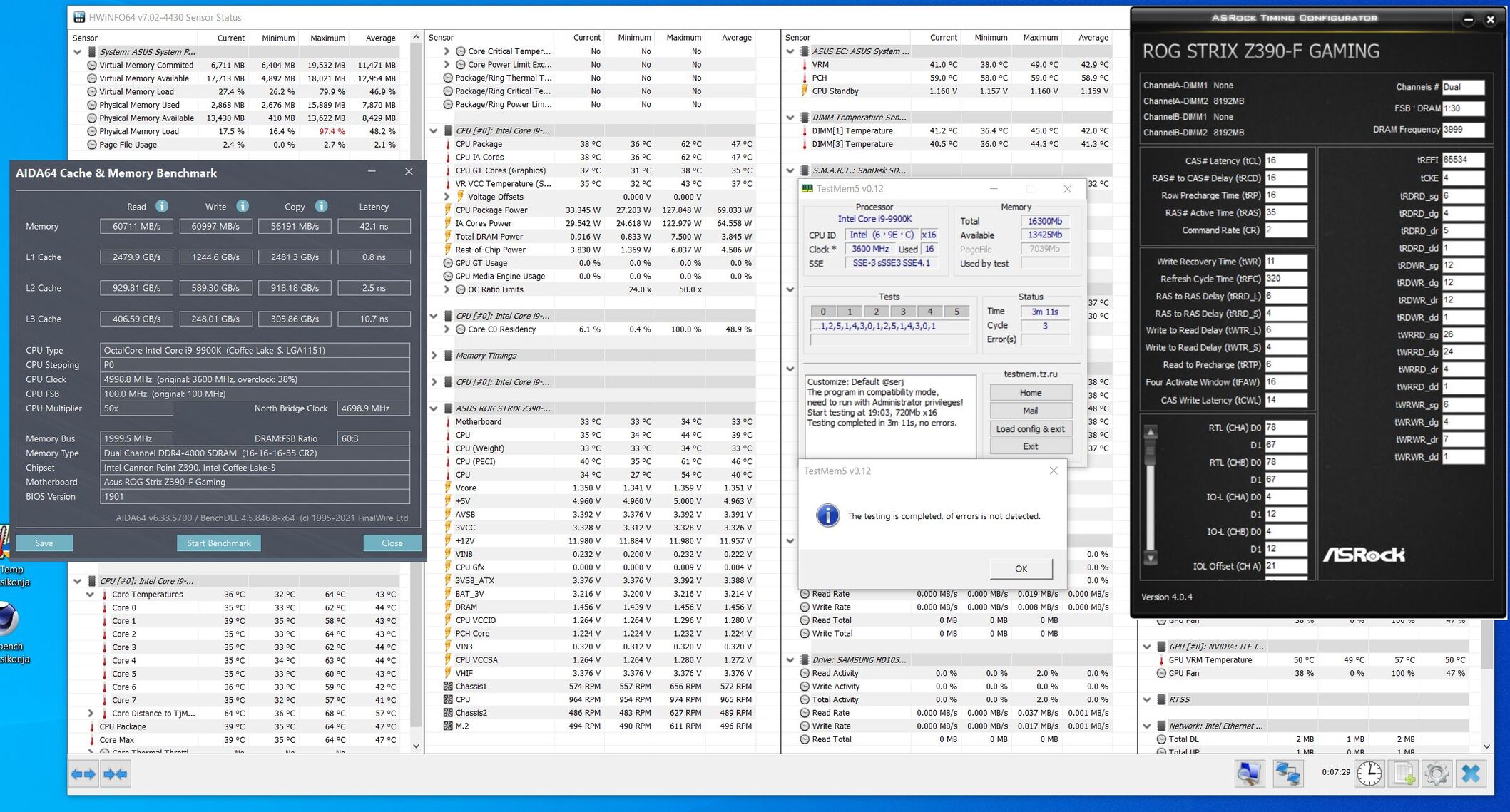Click the CAS# Latency (tCL) field
Image resolution: width=1510 pixels, height=812 pixels.
coord(1286,160)
